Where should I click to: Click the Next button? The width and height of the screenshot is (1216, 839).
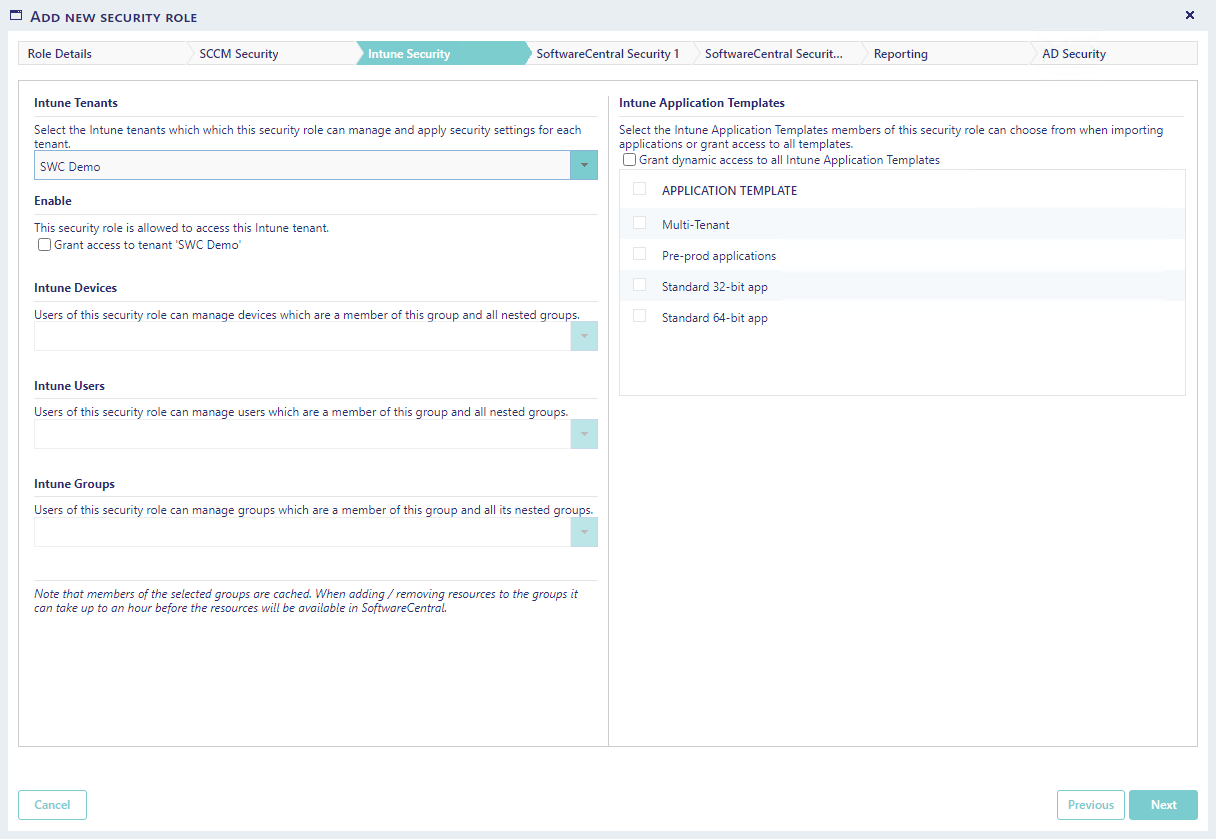[x=1163, y=805]
